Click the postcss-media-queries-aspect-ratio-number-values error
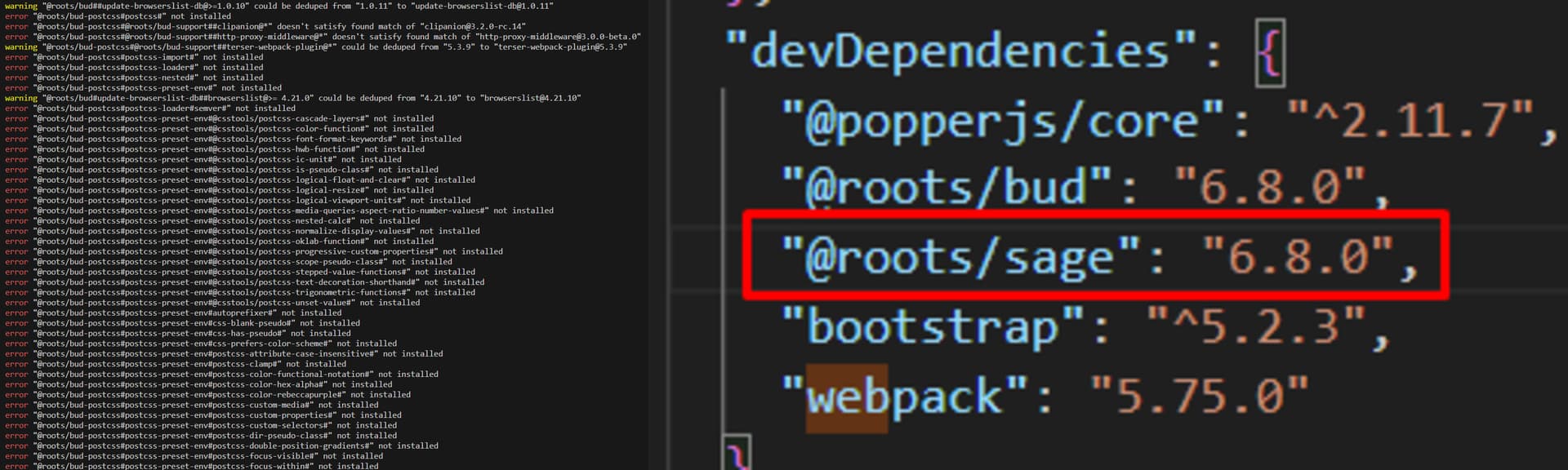 [x=279, y=211]
